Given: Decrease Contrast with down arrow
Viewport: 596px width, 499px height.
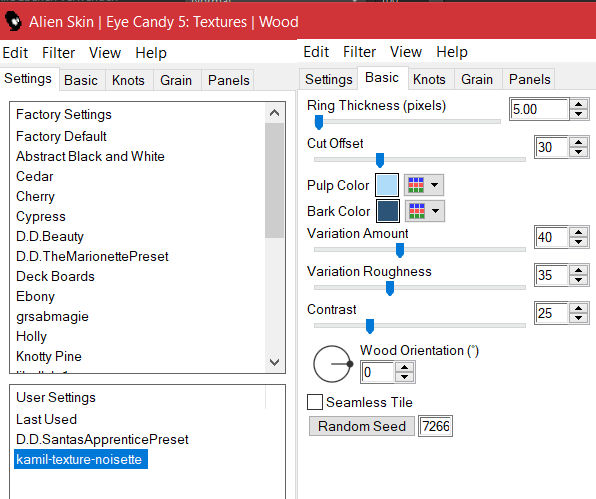Looking at the screenshot, I should [x=579, y=317].
